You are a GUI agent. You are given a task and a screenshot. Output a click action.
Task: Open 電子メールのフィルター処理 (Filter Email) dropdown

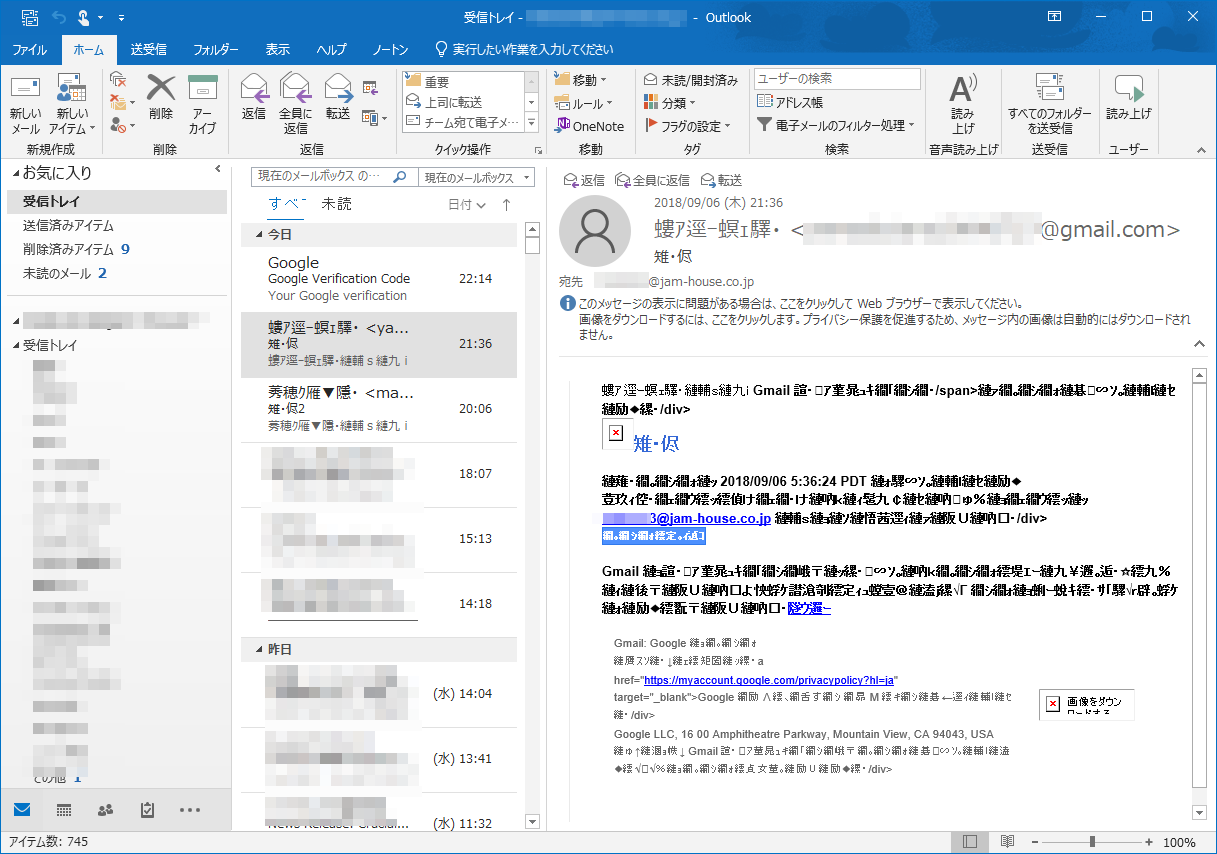835,125
